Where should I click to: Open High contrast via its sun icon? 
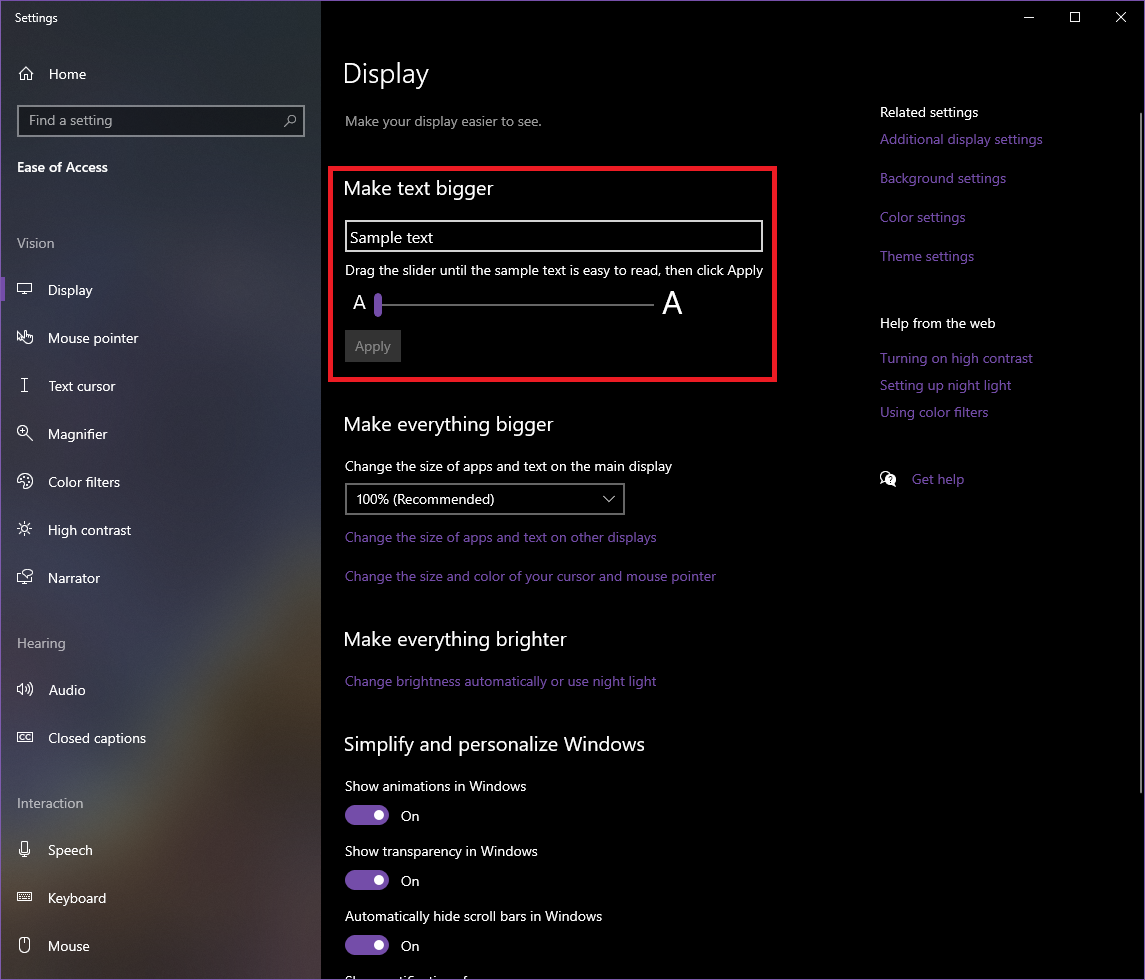[x=24, y=529]
